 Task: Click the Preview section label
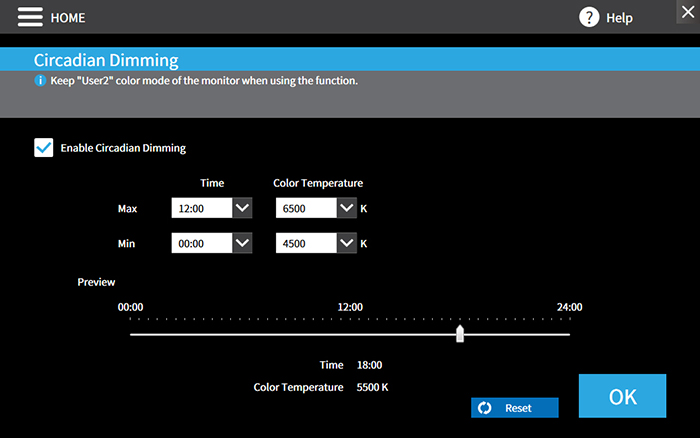click(96, 282)
